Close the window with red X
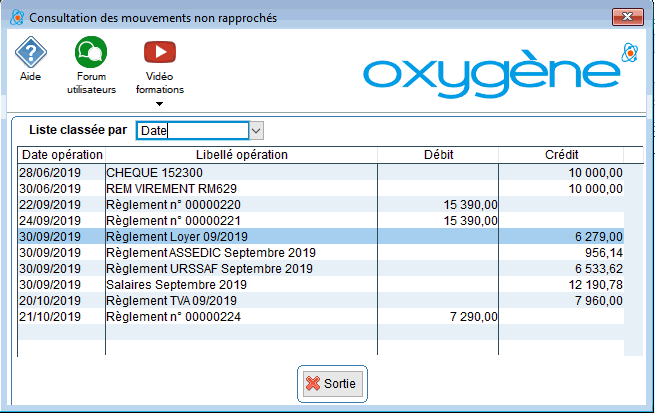Image resolution: width=655 pixels, height=413 pixels. click(x=626, y=17)
